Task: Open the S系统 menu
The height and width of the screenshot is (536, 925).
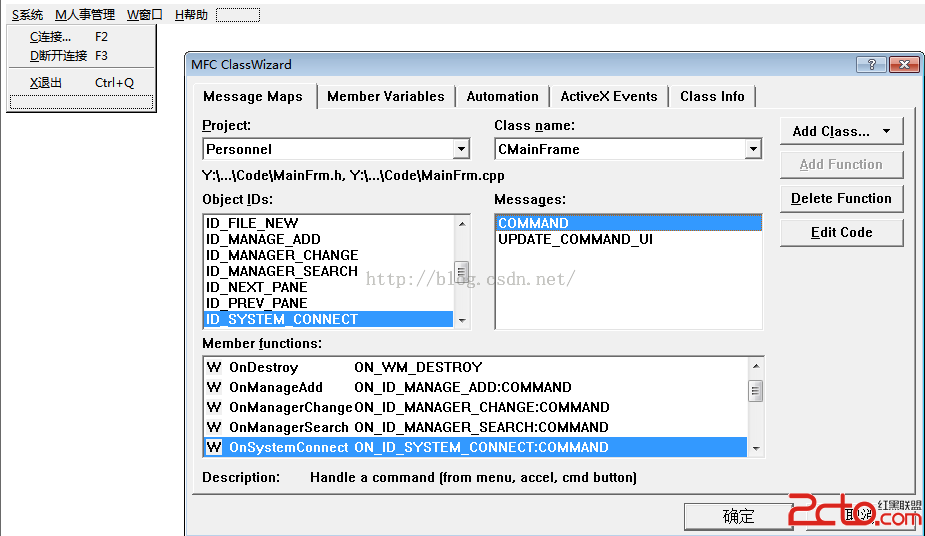Action: point(27,15)
